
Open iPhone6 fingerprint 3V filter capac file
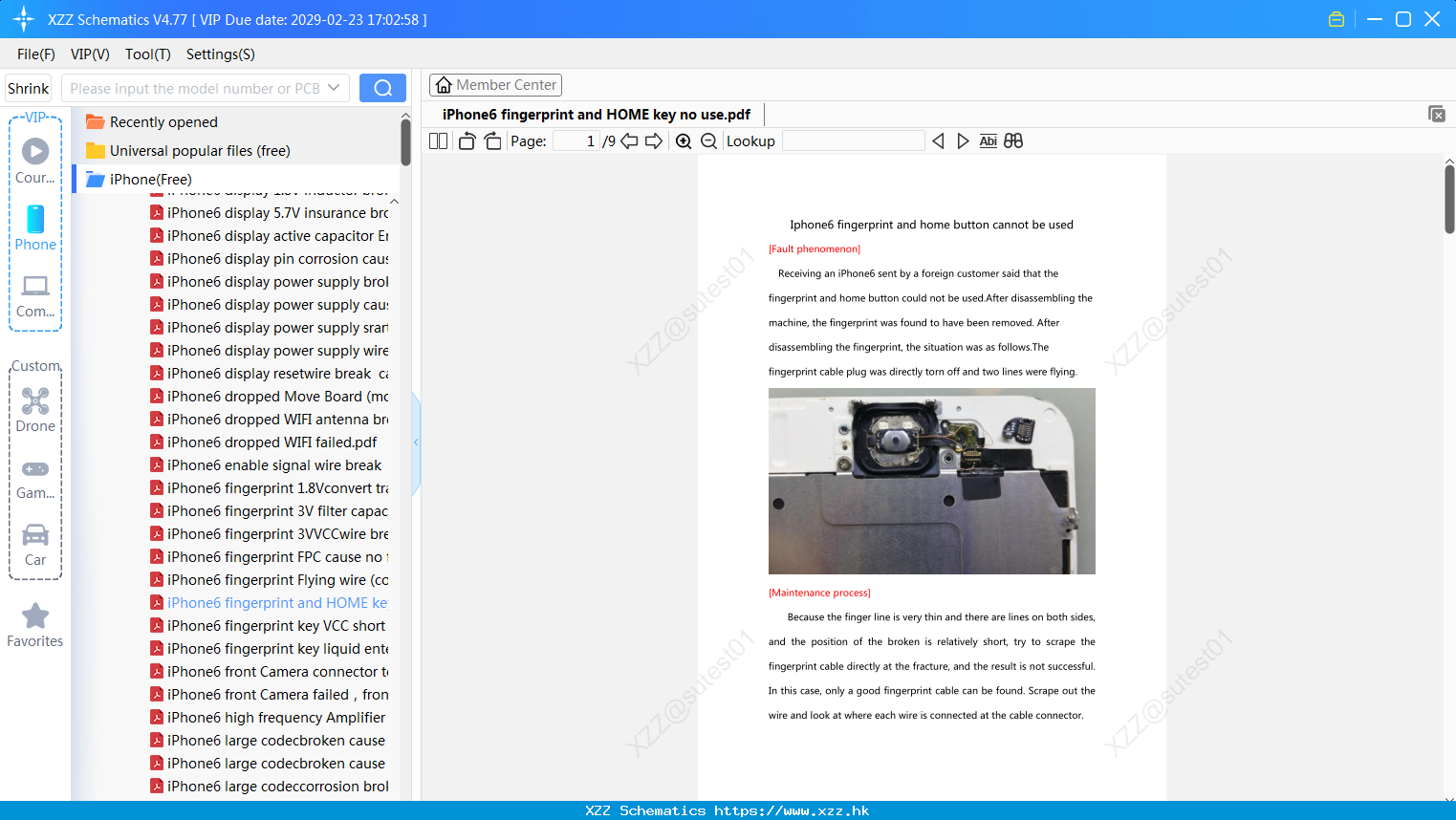[270, 511]
